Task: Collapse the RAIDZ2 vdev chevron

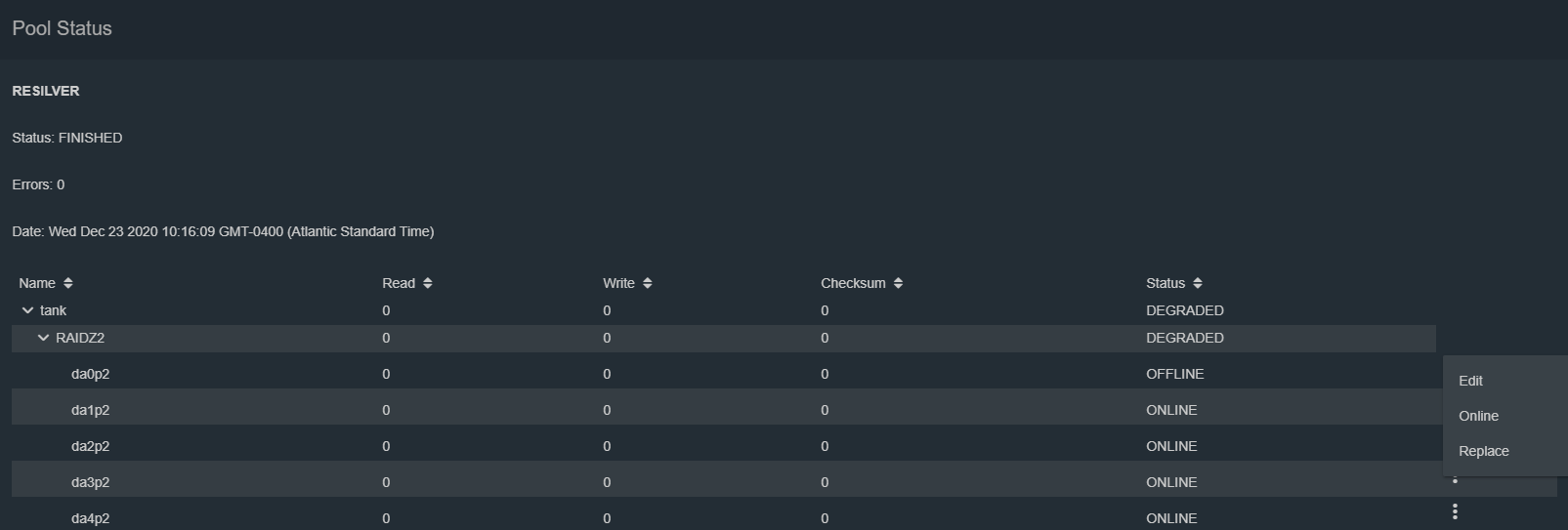Action: point(43,338)
